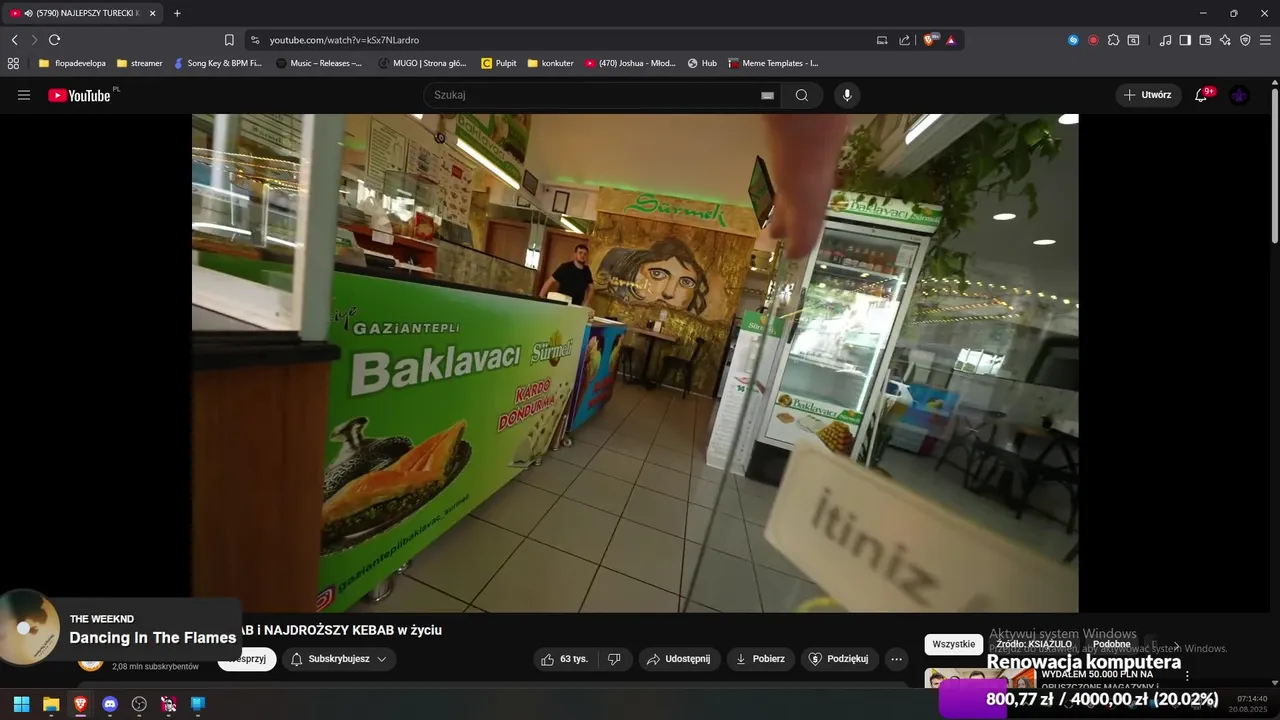The height and width of the screenshot is (720, 1280).
Task: Open OBS Studio from the taskbar
Action: 139,704
